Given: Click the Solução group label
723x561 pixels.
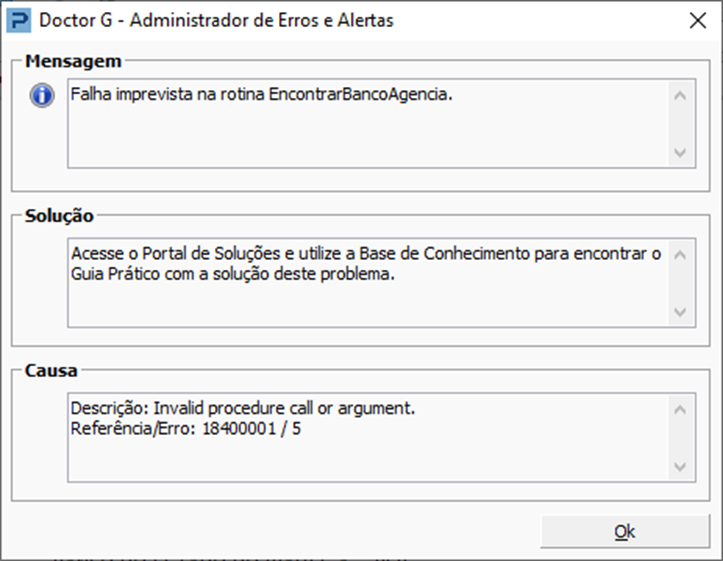Looking at the screenshot, I should click(x=59, y=216).
